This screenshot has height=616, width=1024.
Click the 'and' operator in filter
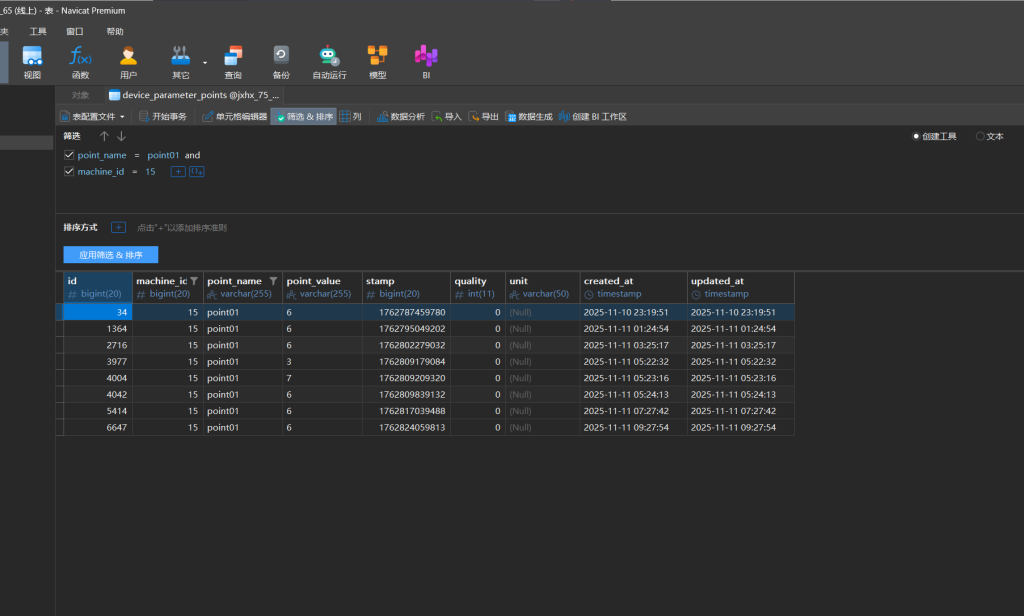coord(192,155)
